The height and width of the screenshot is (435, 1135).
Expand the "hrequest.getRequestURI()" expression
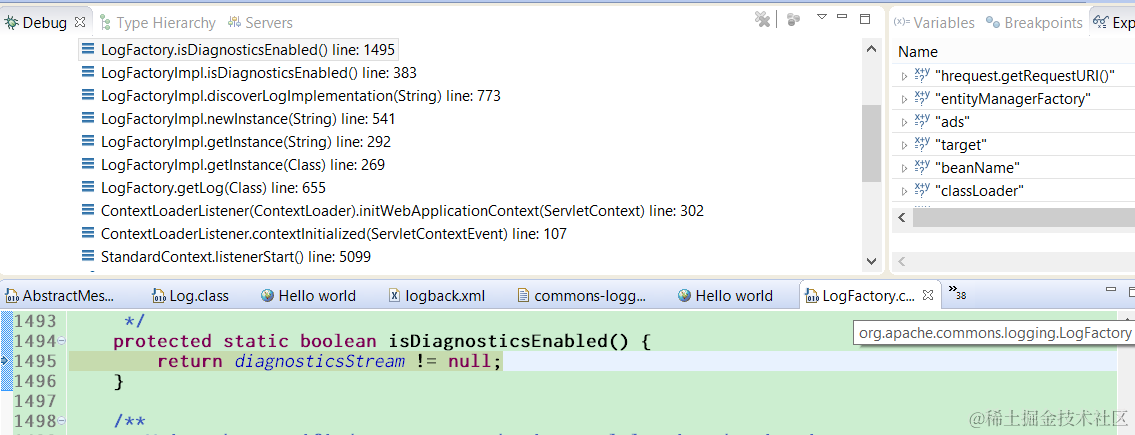(904, 76)
